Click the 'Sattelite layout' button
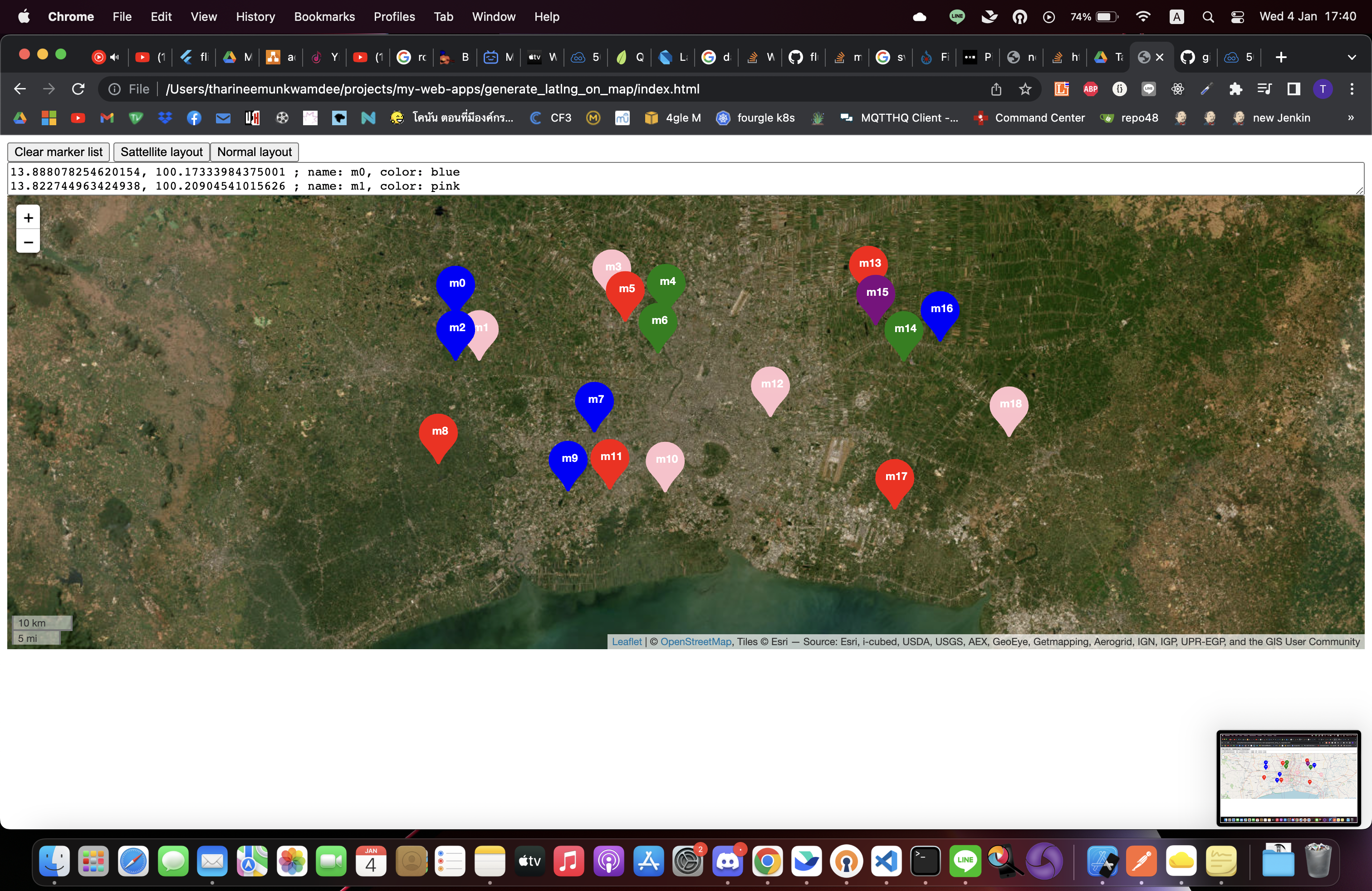This screenshot has height=891, width=1372. point(160,152)
